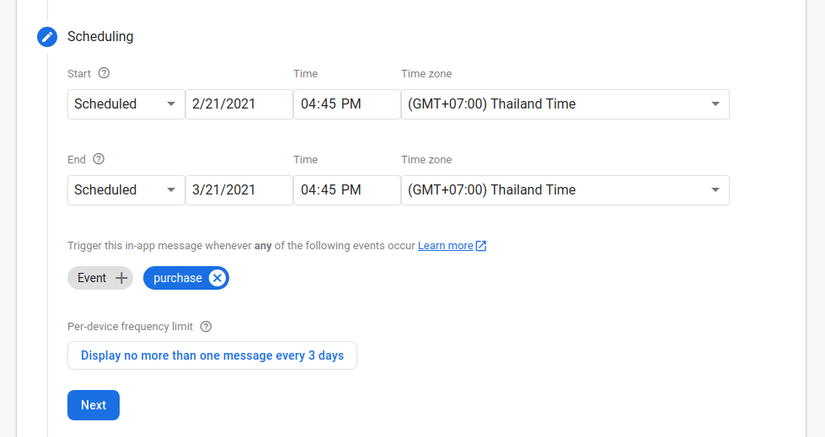
Task: Click the help icon beside Per-device frequency limit
Action: coord(206,327)
